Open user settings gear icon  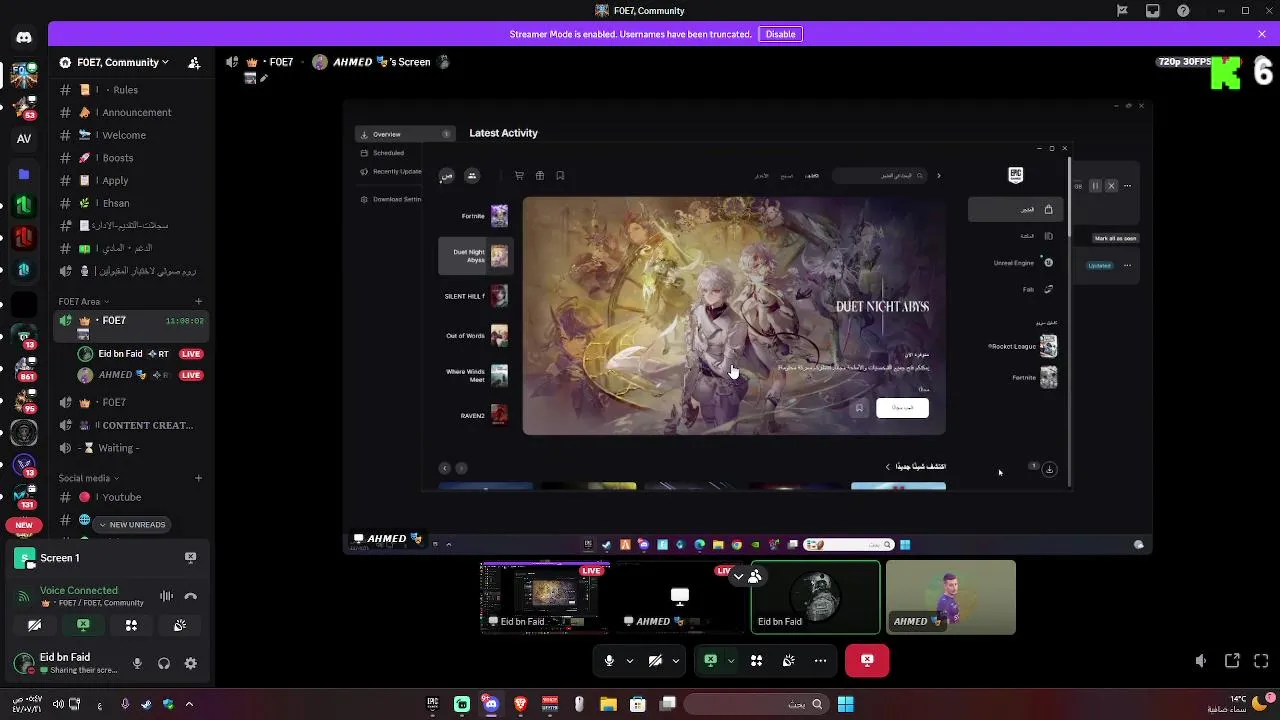pos(190,663)
